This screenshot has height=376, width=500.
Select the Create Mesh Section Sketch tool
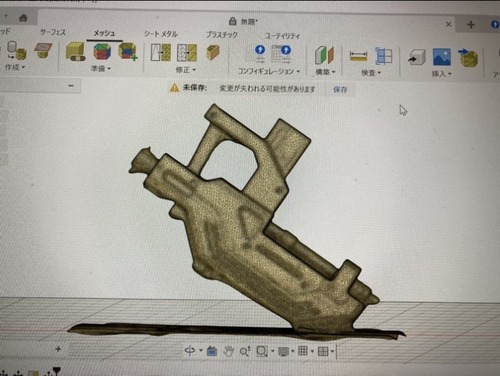click(43, 50)
